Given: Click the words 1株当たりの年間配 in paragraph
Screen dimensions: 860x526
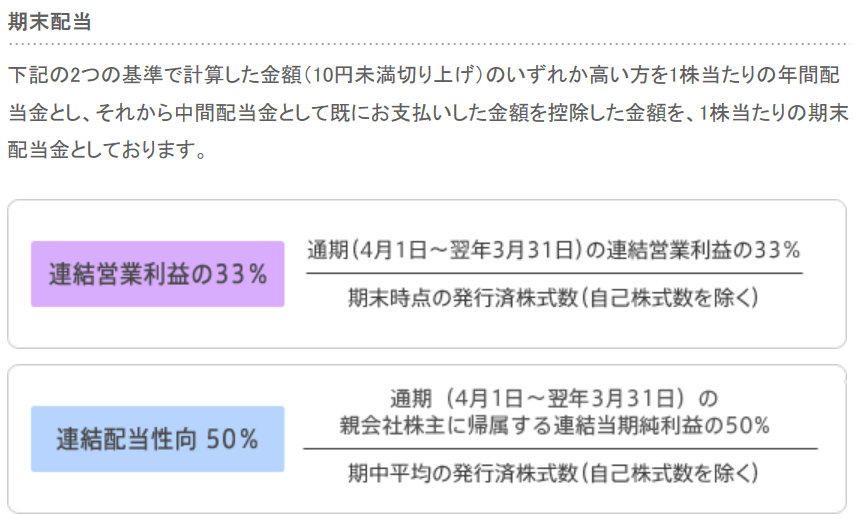Looking at the screenshot, I should 754,75.
